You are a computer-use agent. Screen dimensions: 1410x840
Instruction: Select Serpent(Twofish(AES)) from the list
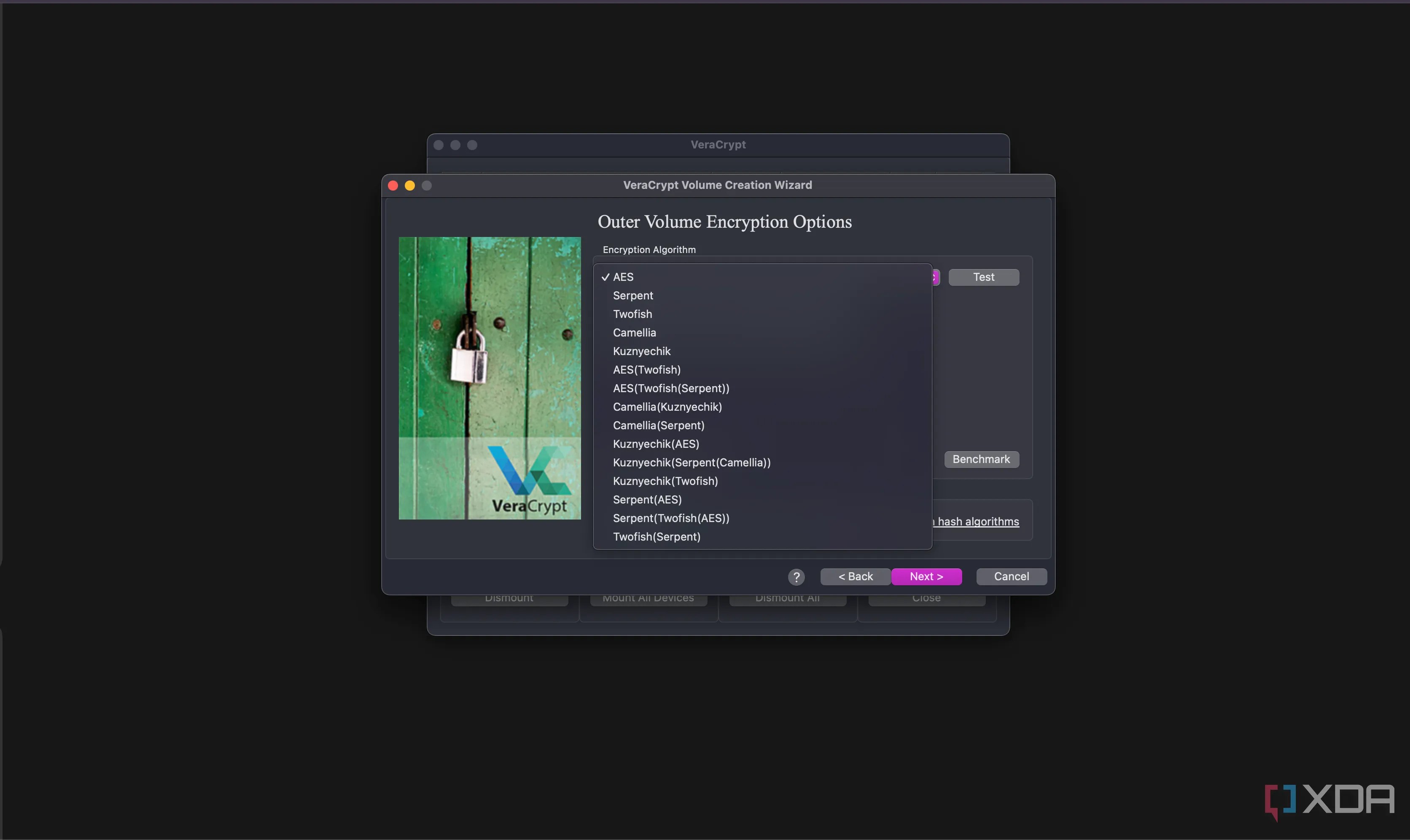coord(671,518)
